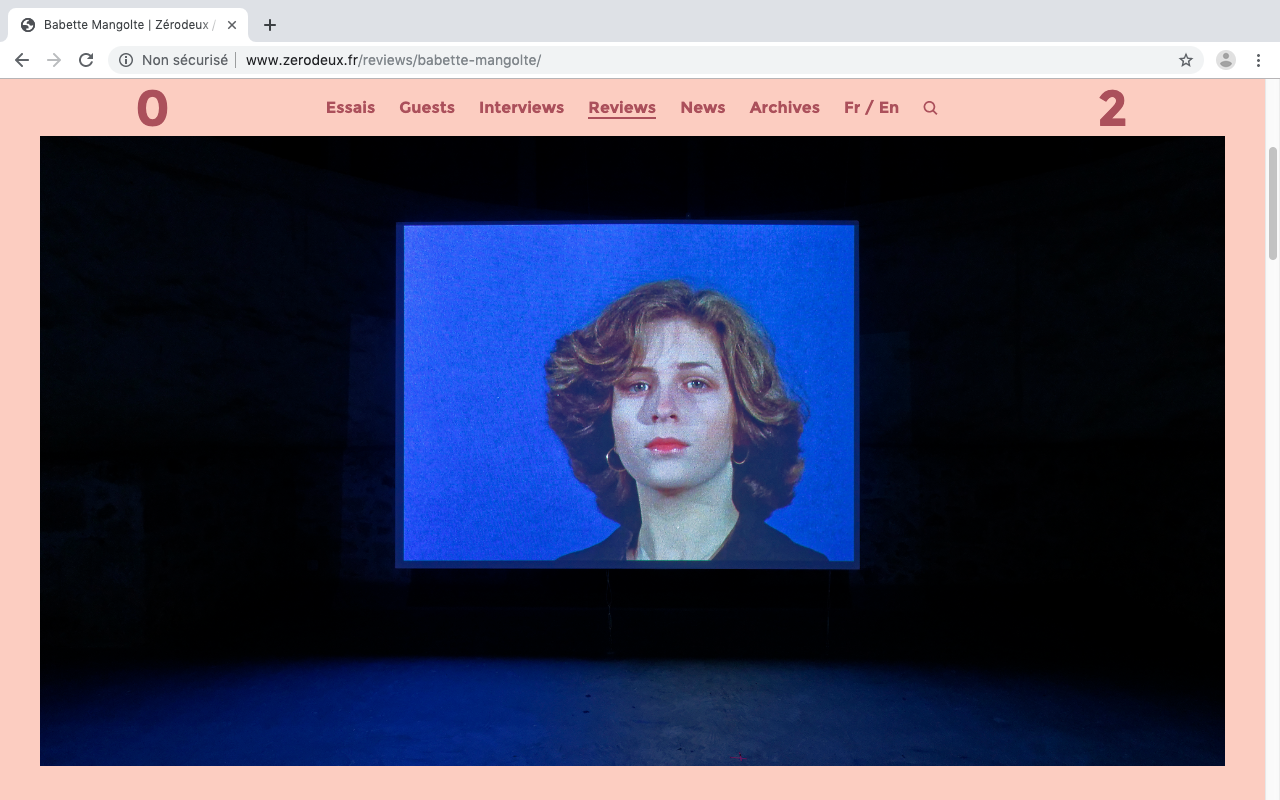
Task: Click the address bar URL field
Action: [656, 60]
